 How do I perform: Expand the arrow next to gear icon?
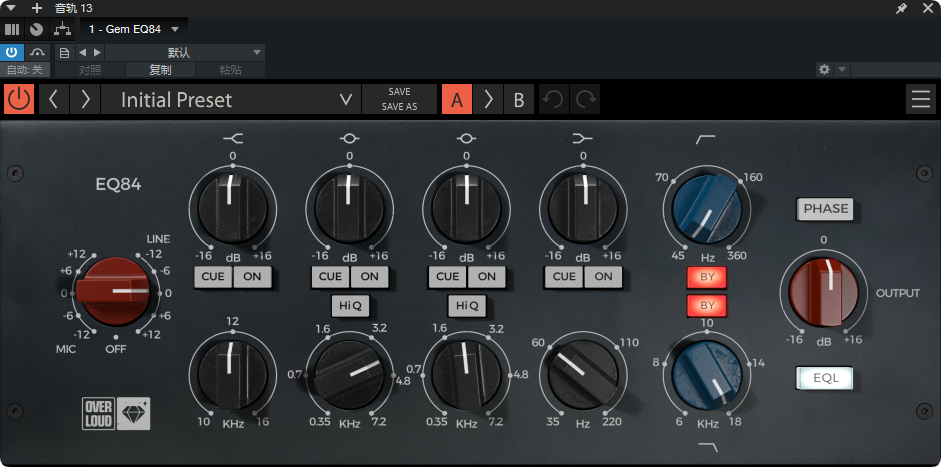point(842,69)
